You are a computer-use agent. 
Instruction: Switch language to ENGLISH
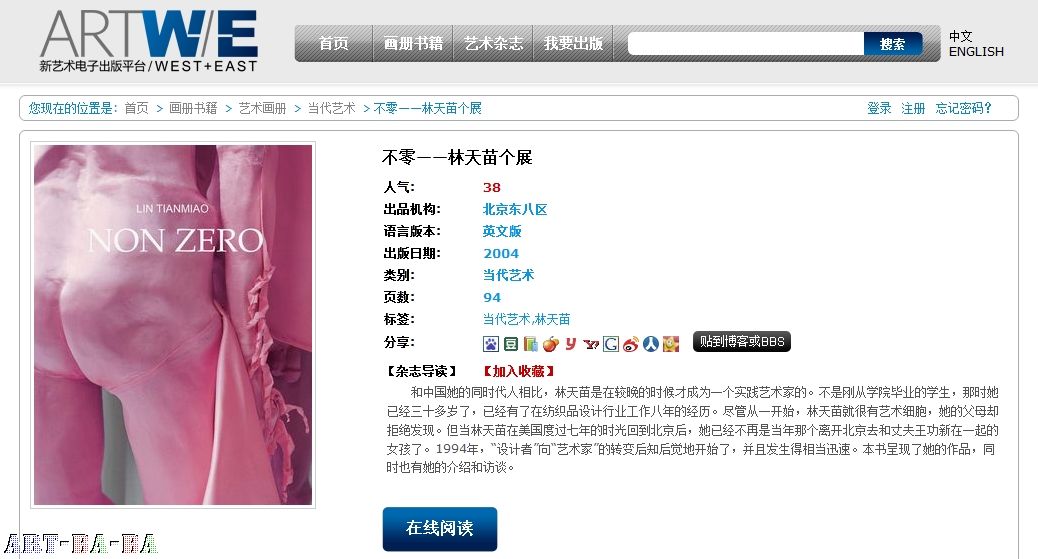[976, 52]
